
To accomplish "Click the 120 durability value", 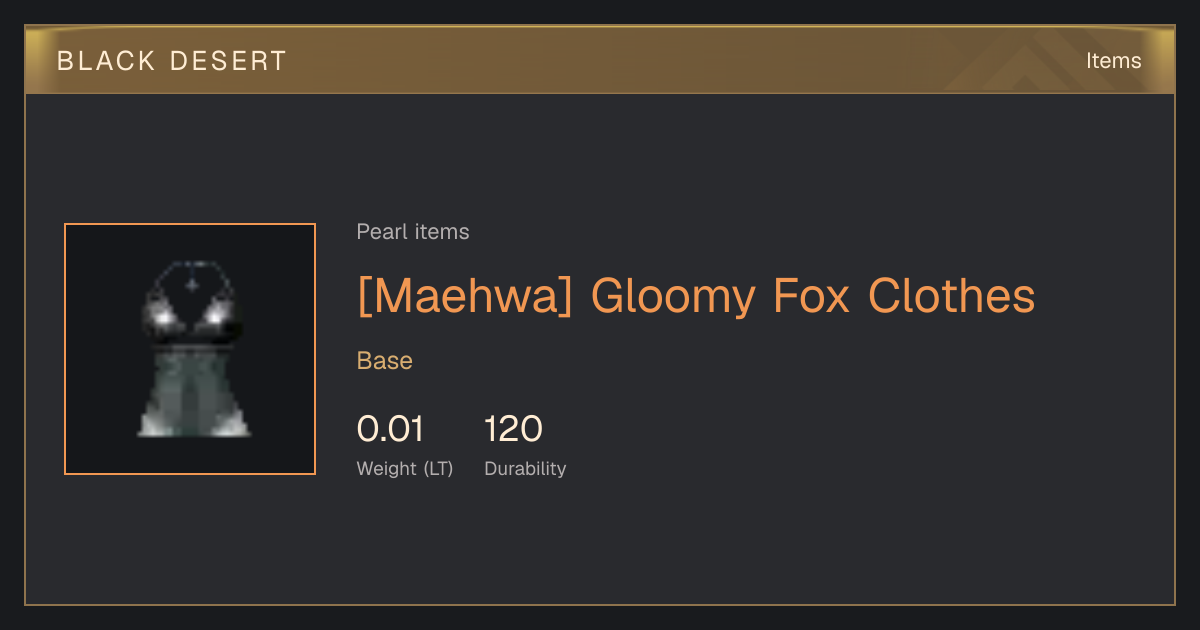I will click(x=513, y=429).
